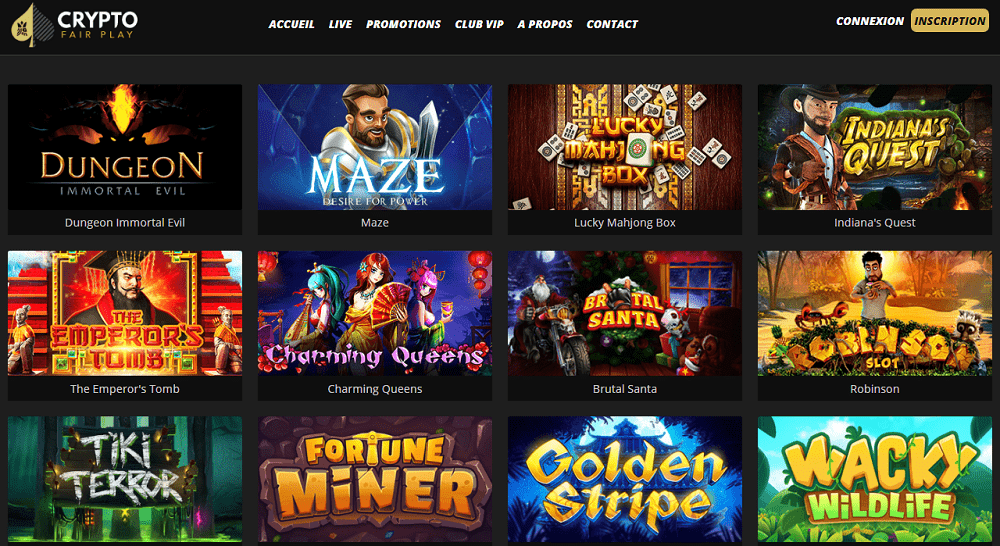Open the Tiki Terror game thumbnail
Image resolution: width=1000 pixels, height=546 pixels.
tap(125, 480)
